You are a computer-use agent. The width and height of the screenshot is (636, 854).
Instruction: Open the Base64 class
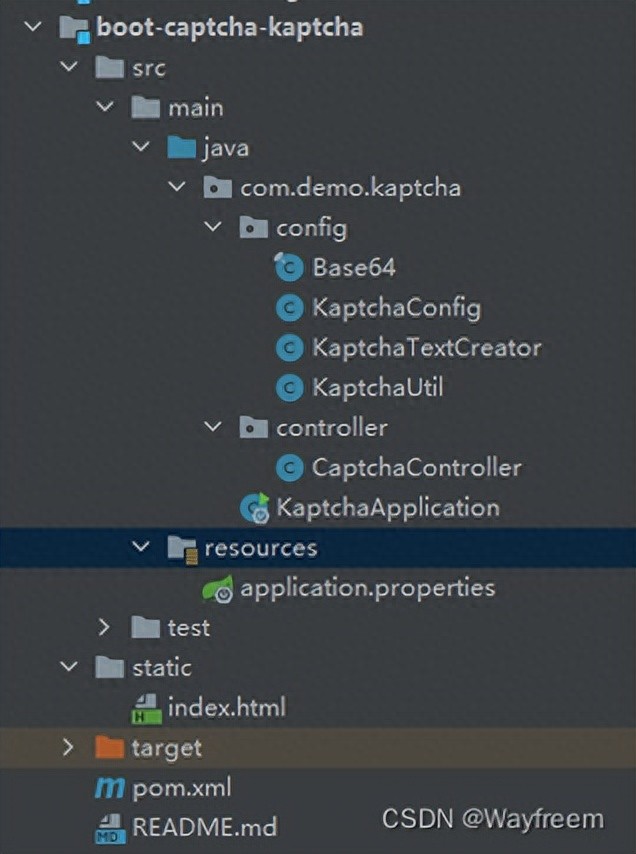click(353, 267)
